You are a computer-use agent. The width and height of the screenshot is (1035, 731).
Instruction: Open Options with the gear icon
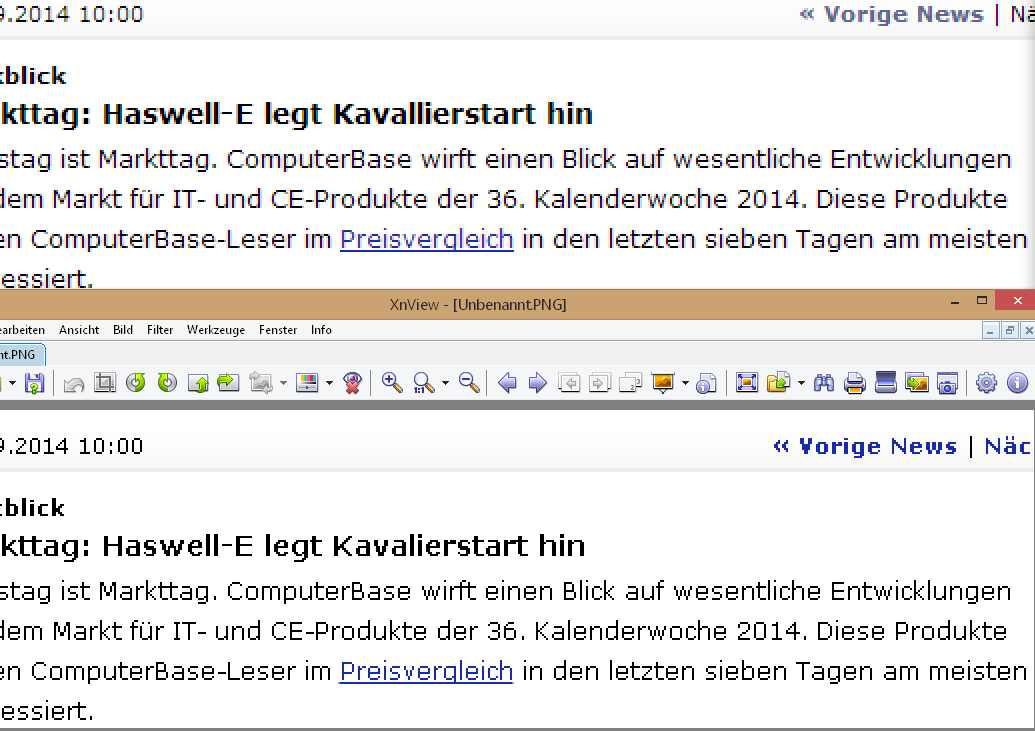[x=986, y=383]
